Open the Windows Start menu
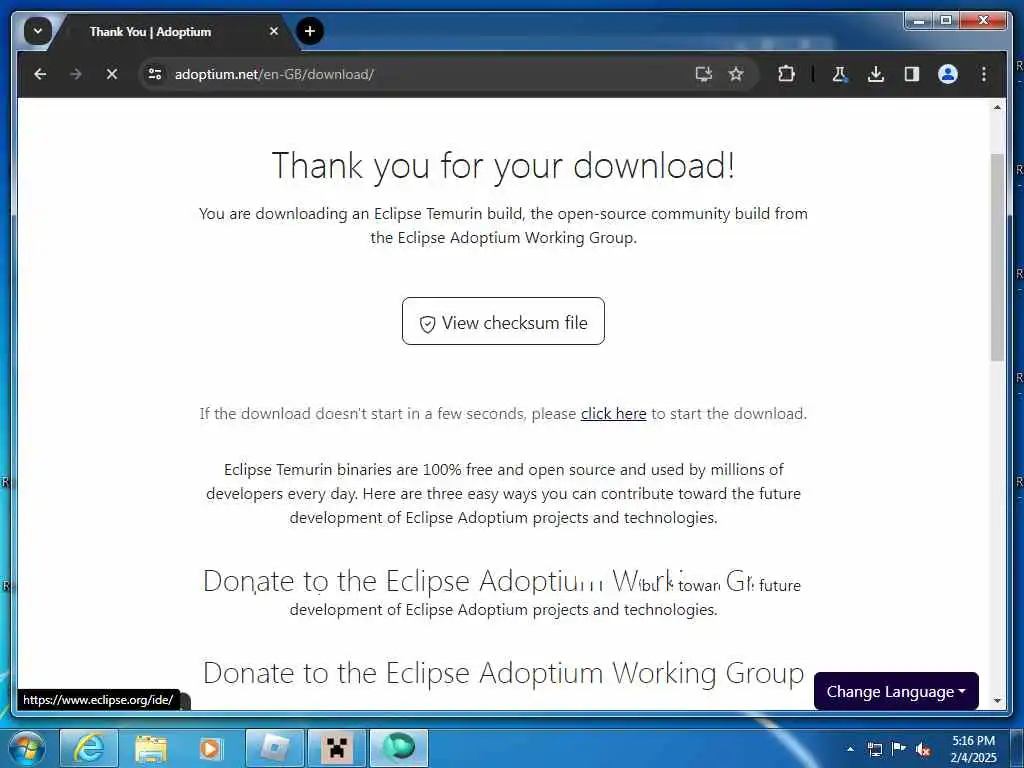Viewport: 1024px width, 768px height. [27, 748]
